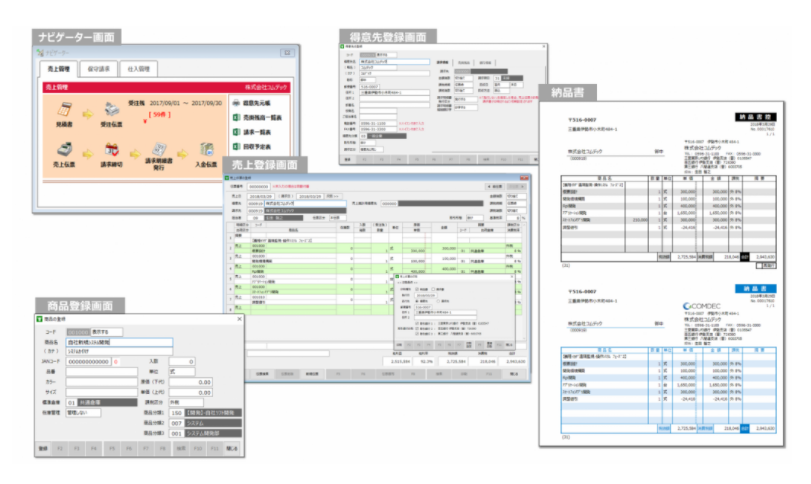
Task: Click COMDEC logo on blue delivery note
Action: click(702, 306)
